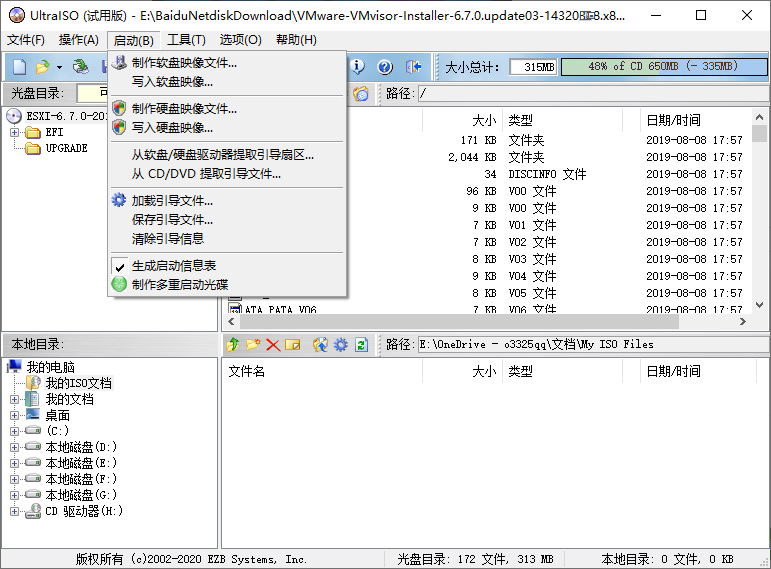This screenshot has height=569, width=771.
Task: Select 保存引导文件... menu entry
Action: click(227, 219)
